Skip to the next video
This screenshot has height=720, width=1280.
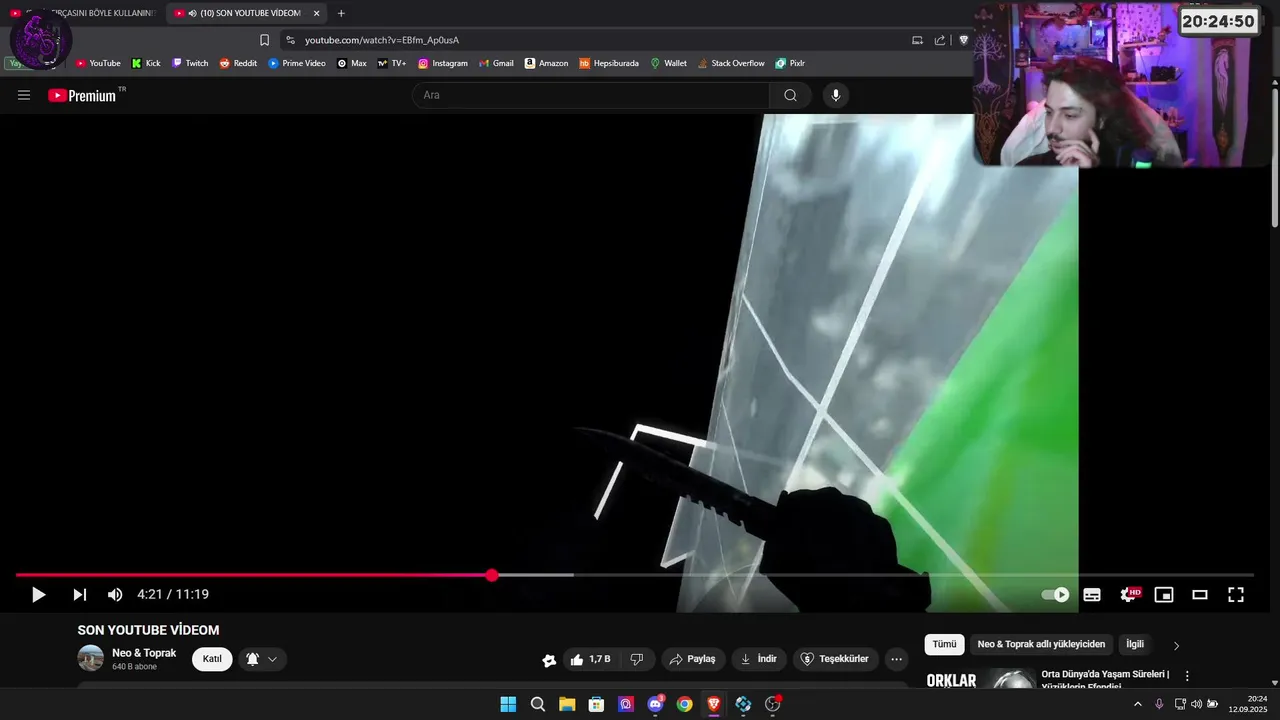click(79, 595)
